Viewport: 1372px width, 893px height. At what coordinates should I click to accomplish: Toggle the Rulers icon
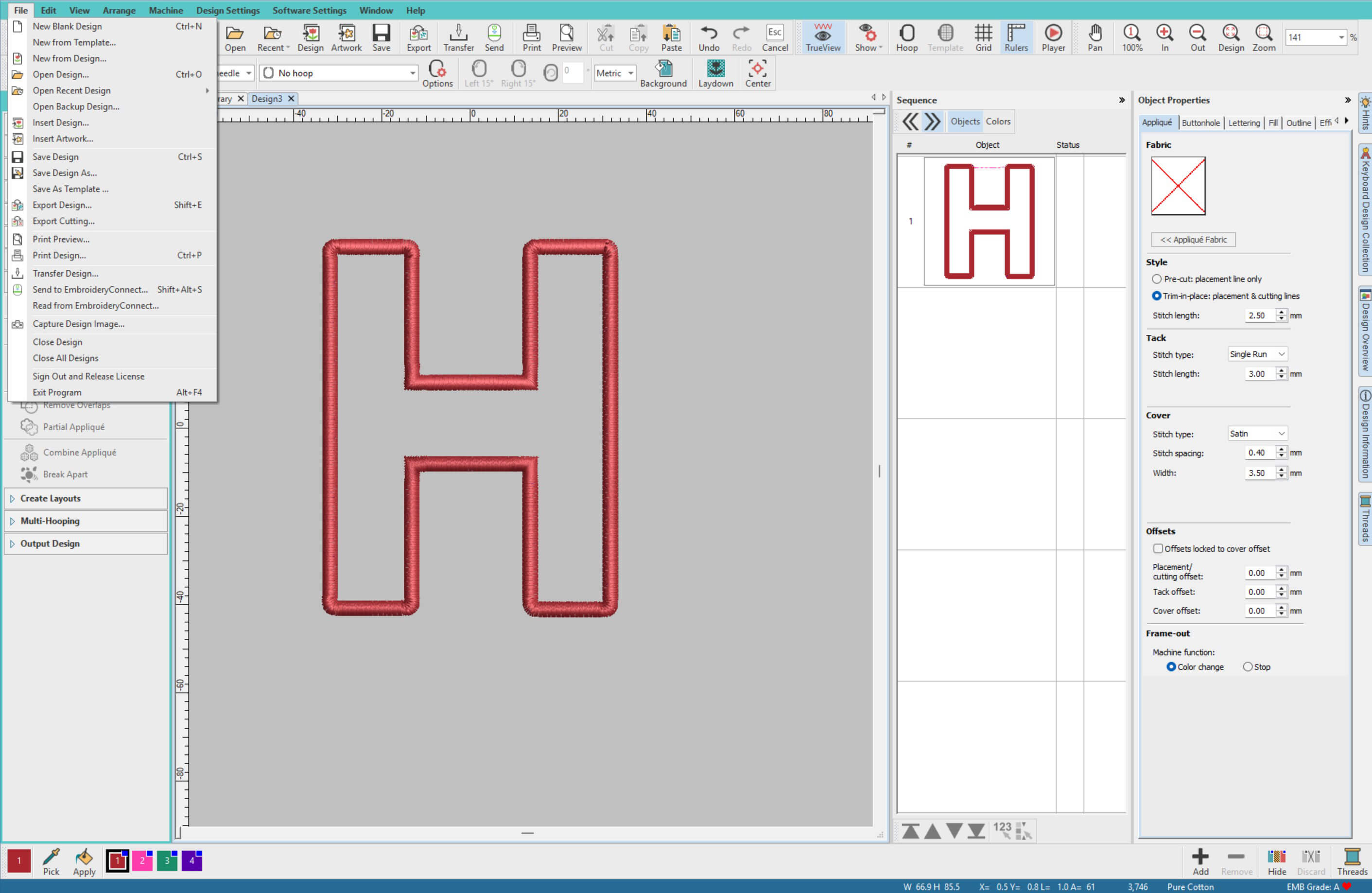[x=1016, y=38]
